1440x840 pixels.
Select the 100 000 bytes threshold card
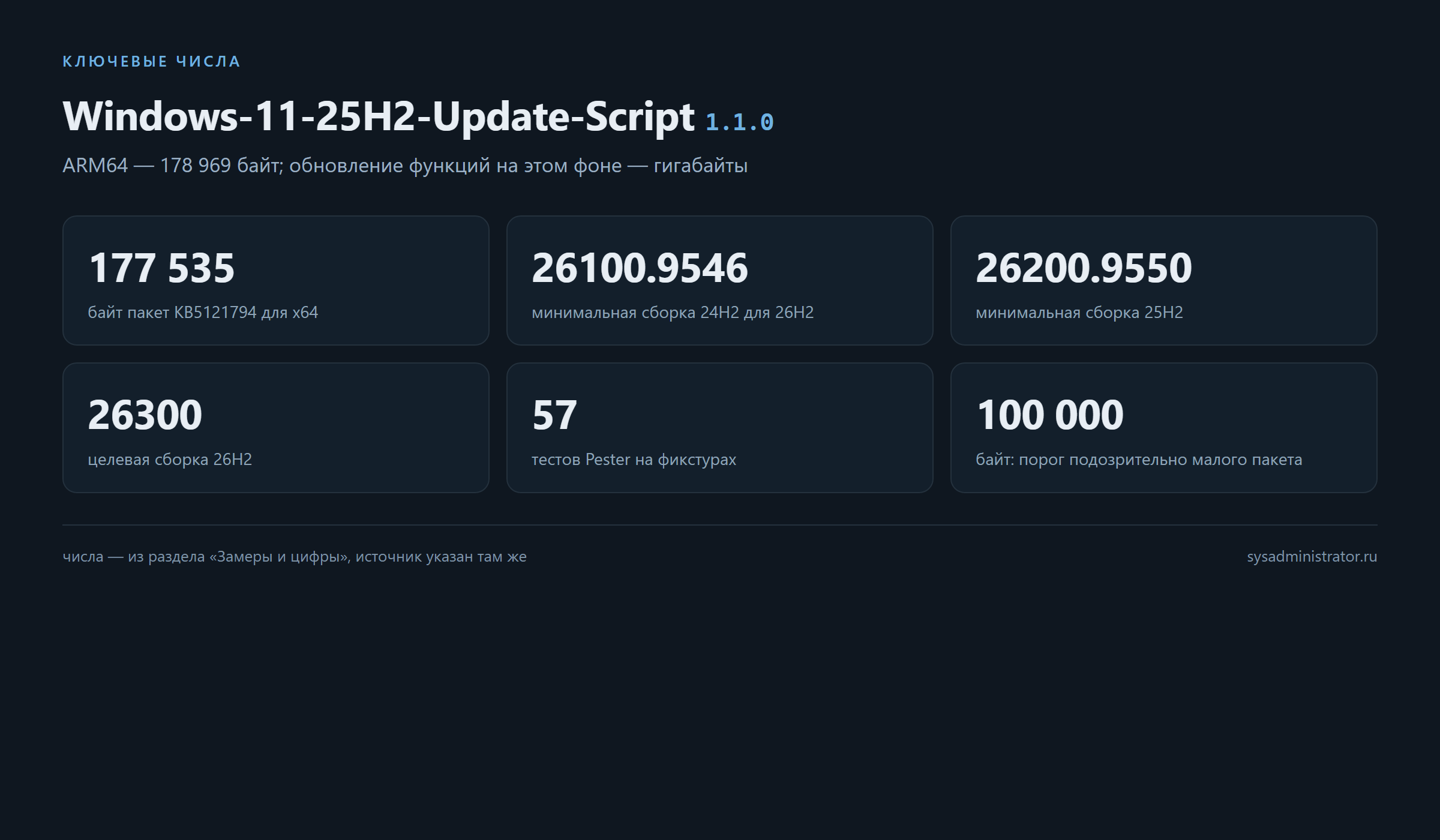tap(1164, 428)
